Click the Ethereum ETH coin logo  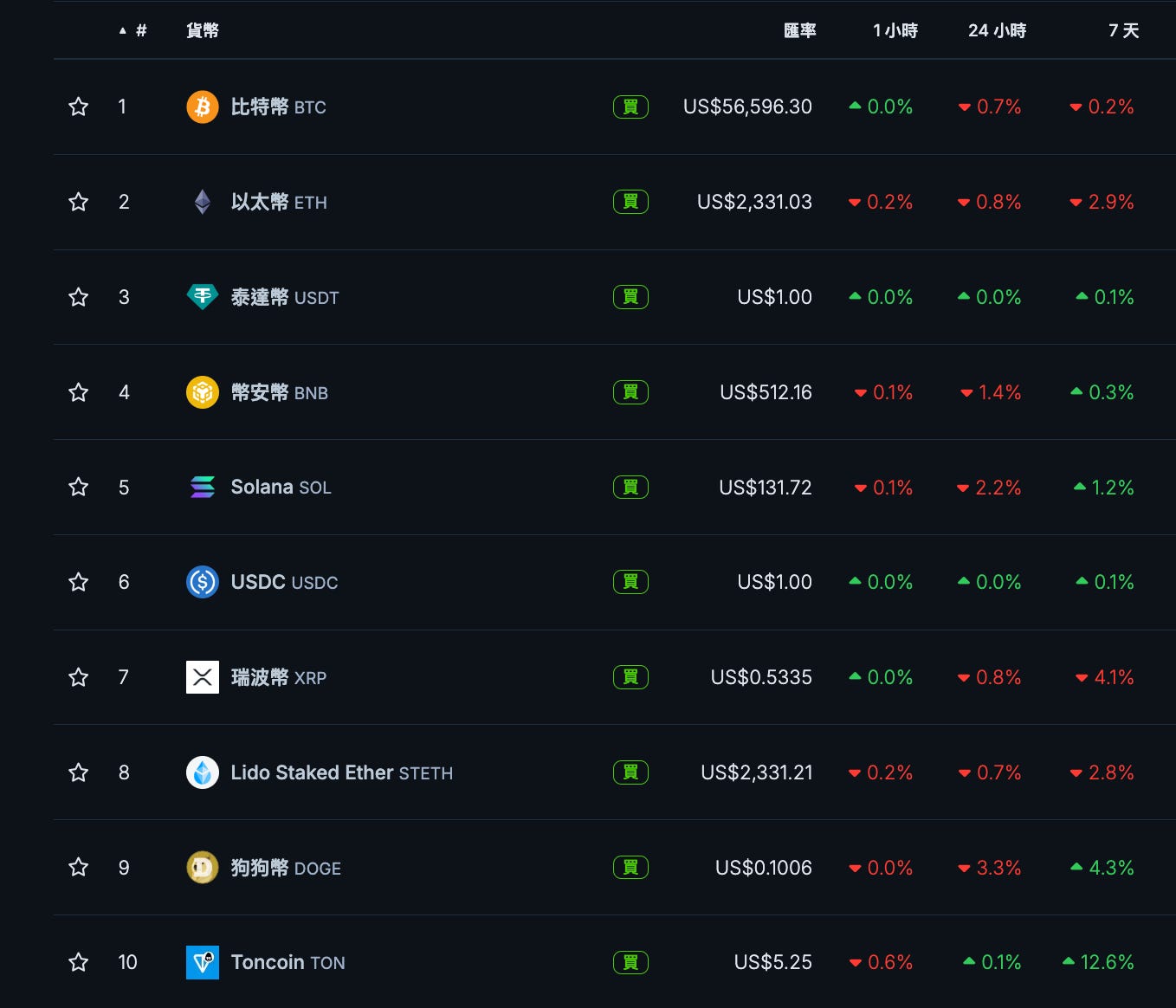(x=203, y=202)
